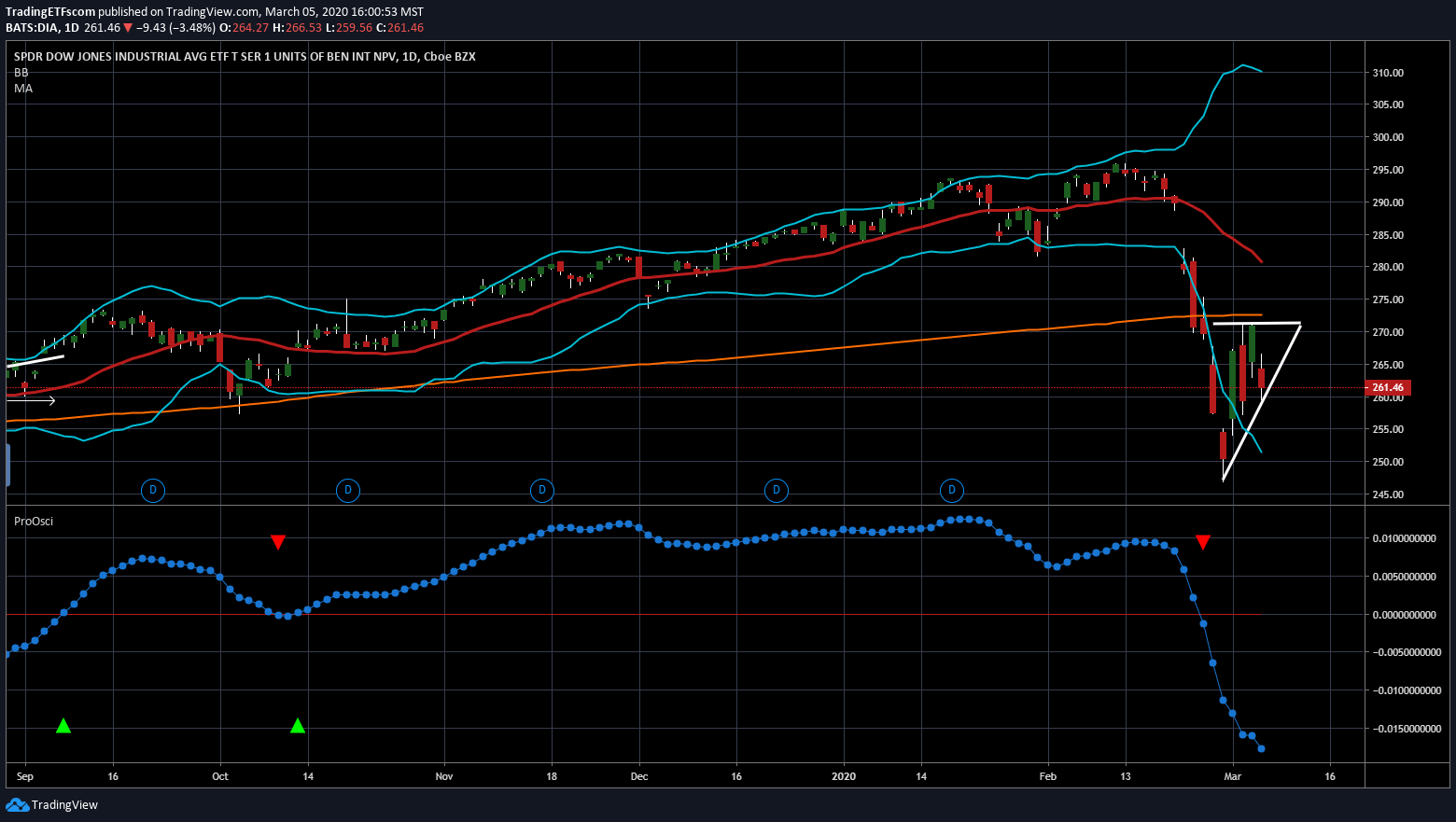Click the 310.00 price axis label

click(x=1388, y=73)
